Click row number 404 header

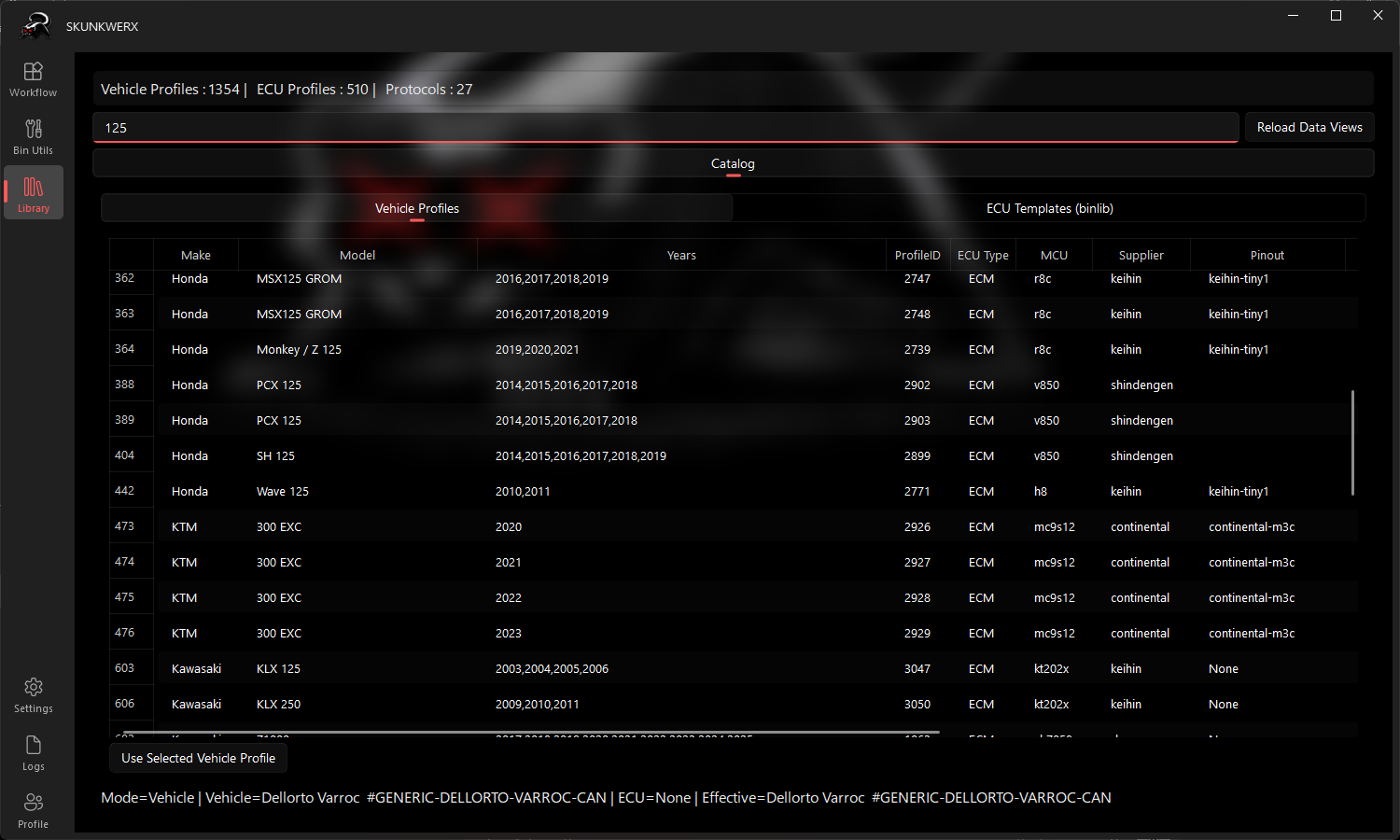coord(132,455)
